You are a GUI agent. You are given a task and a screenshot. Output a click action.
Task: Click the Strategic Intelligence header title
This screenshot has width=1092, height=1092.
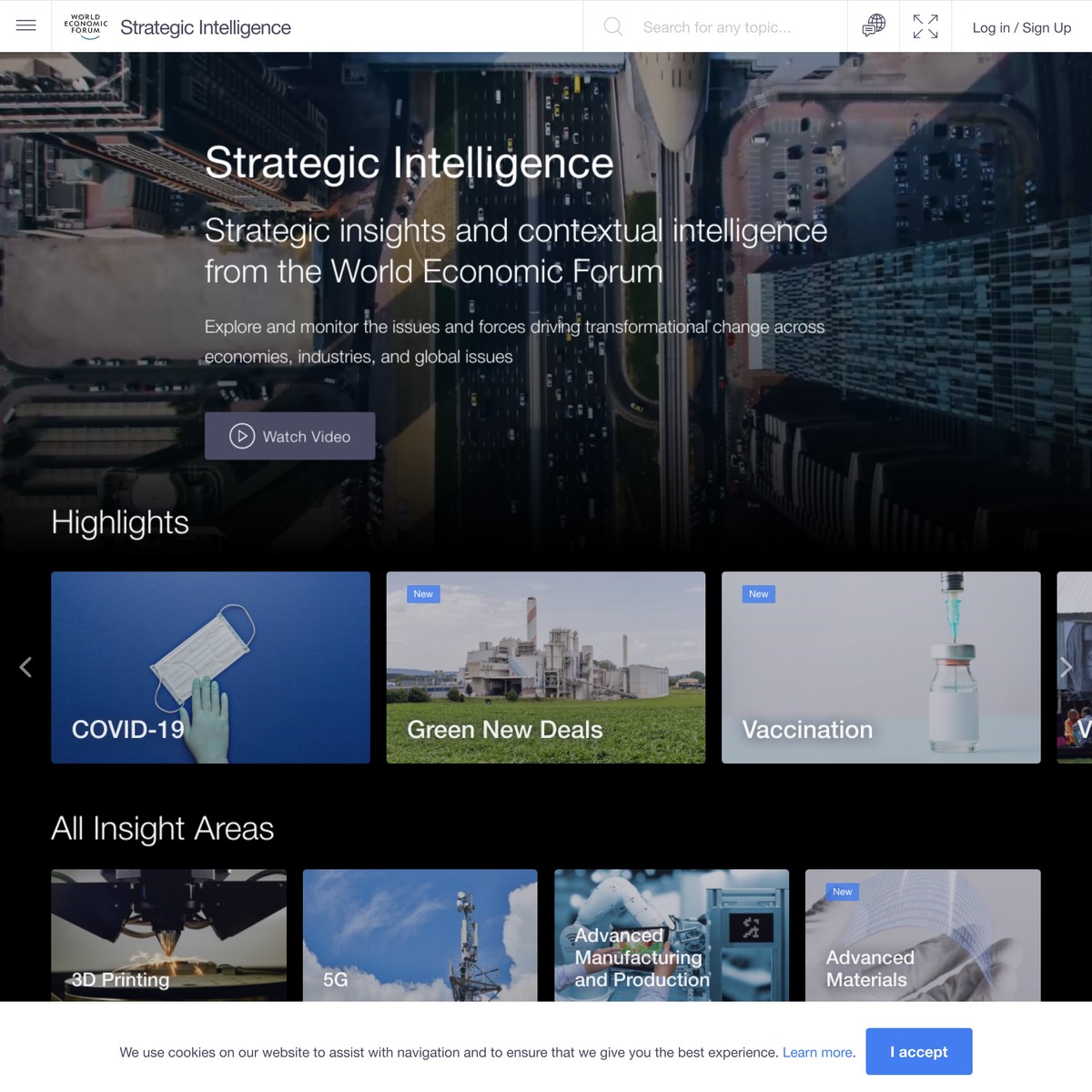tap(206, 27)
